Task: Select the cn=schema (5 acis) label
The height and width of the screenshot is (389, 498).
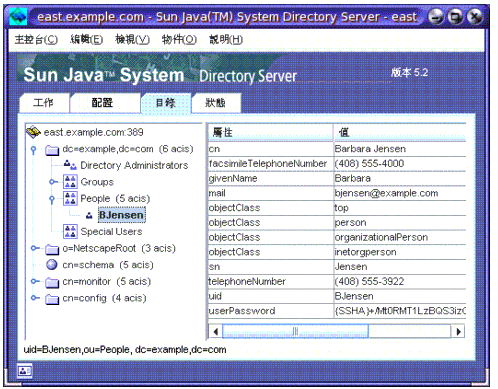Action: pos(108,265)
